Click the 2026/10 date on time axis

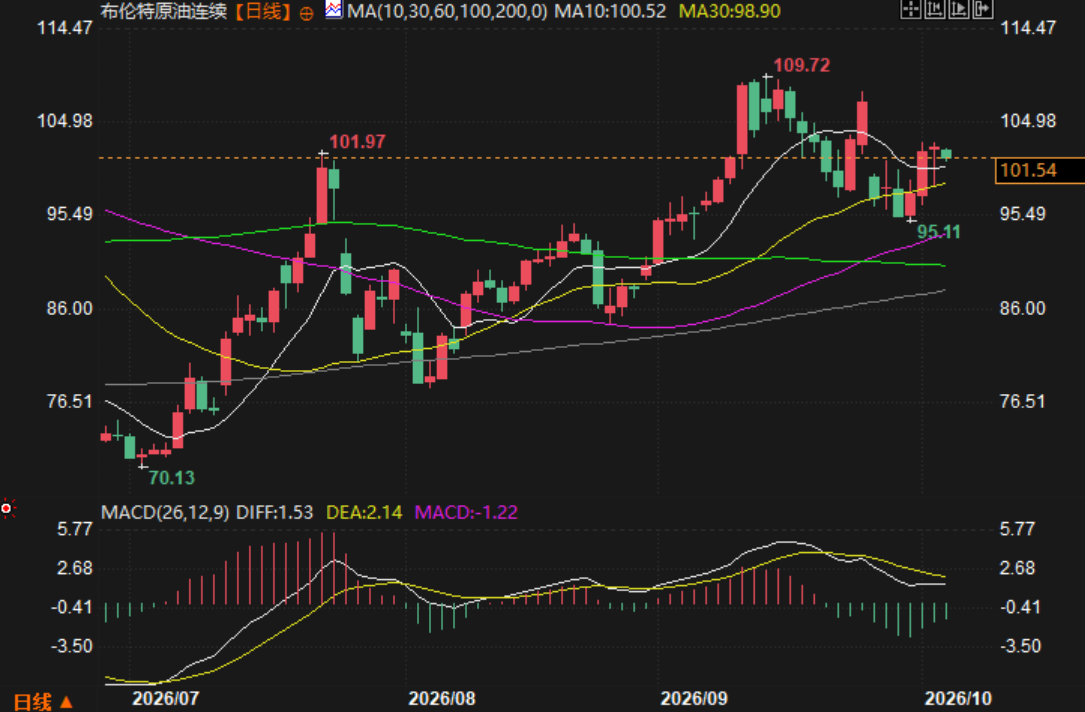[958, 698]
